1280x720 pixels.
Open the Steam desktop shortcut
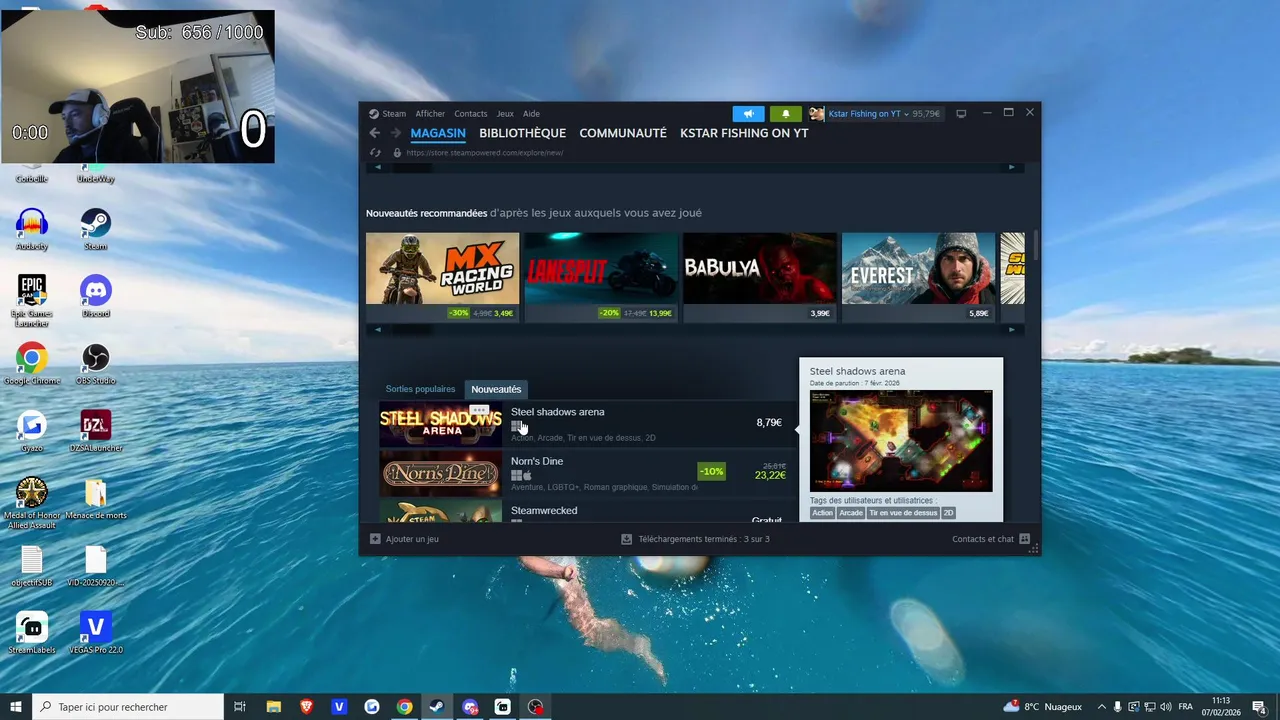coord(95,229)
